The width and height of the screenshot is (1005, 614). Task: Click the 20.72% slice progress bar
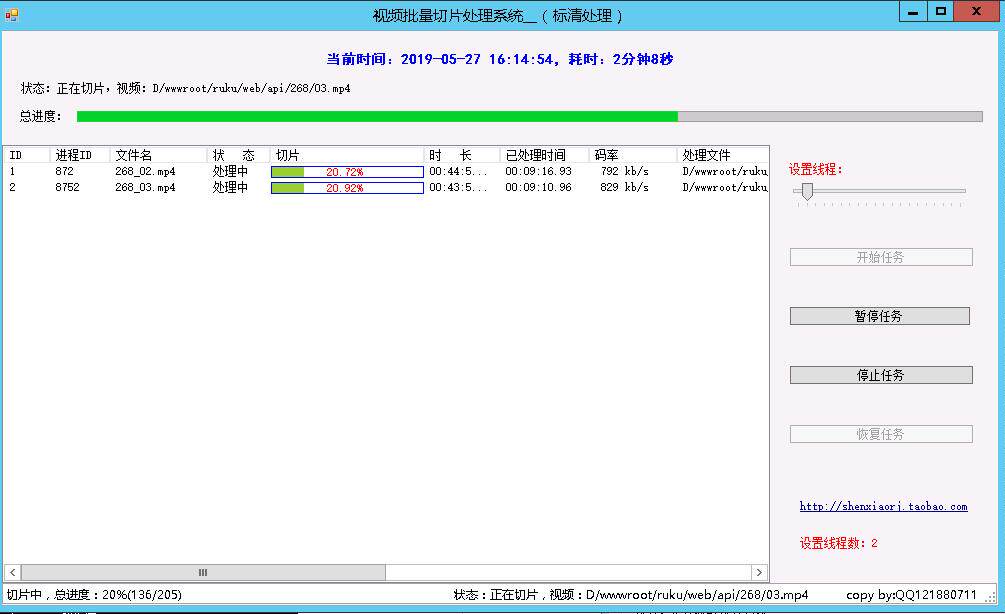pos(347,172)
